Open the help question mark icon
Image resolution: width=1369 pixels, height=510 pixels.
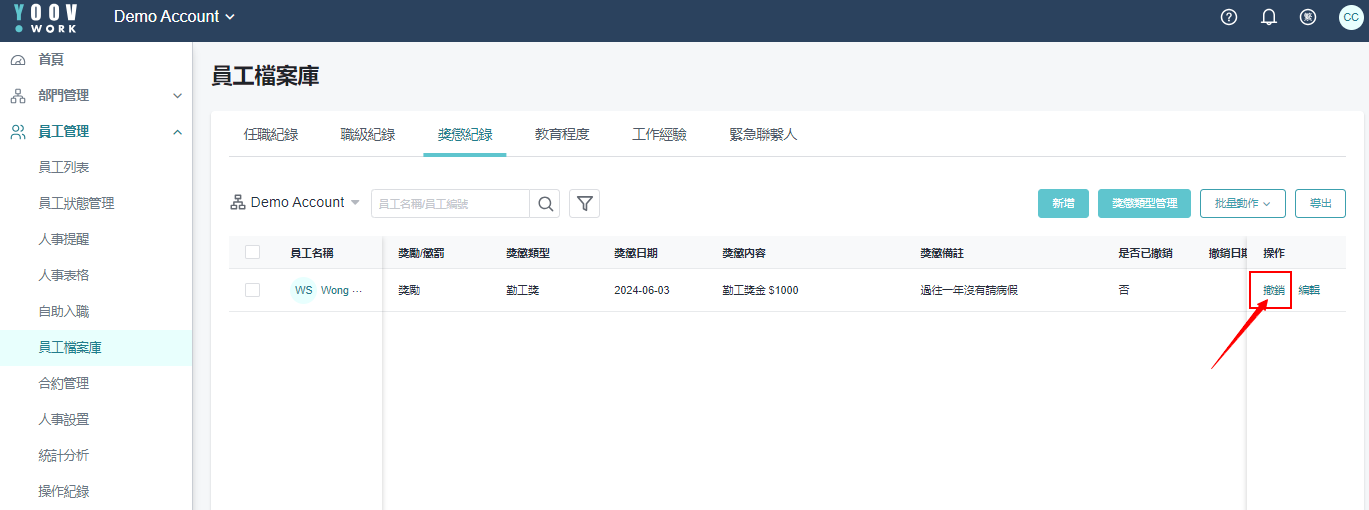(x=1229, y=17)
